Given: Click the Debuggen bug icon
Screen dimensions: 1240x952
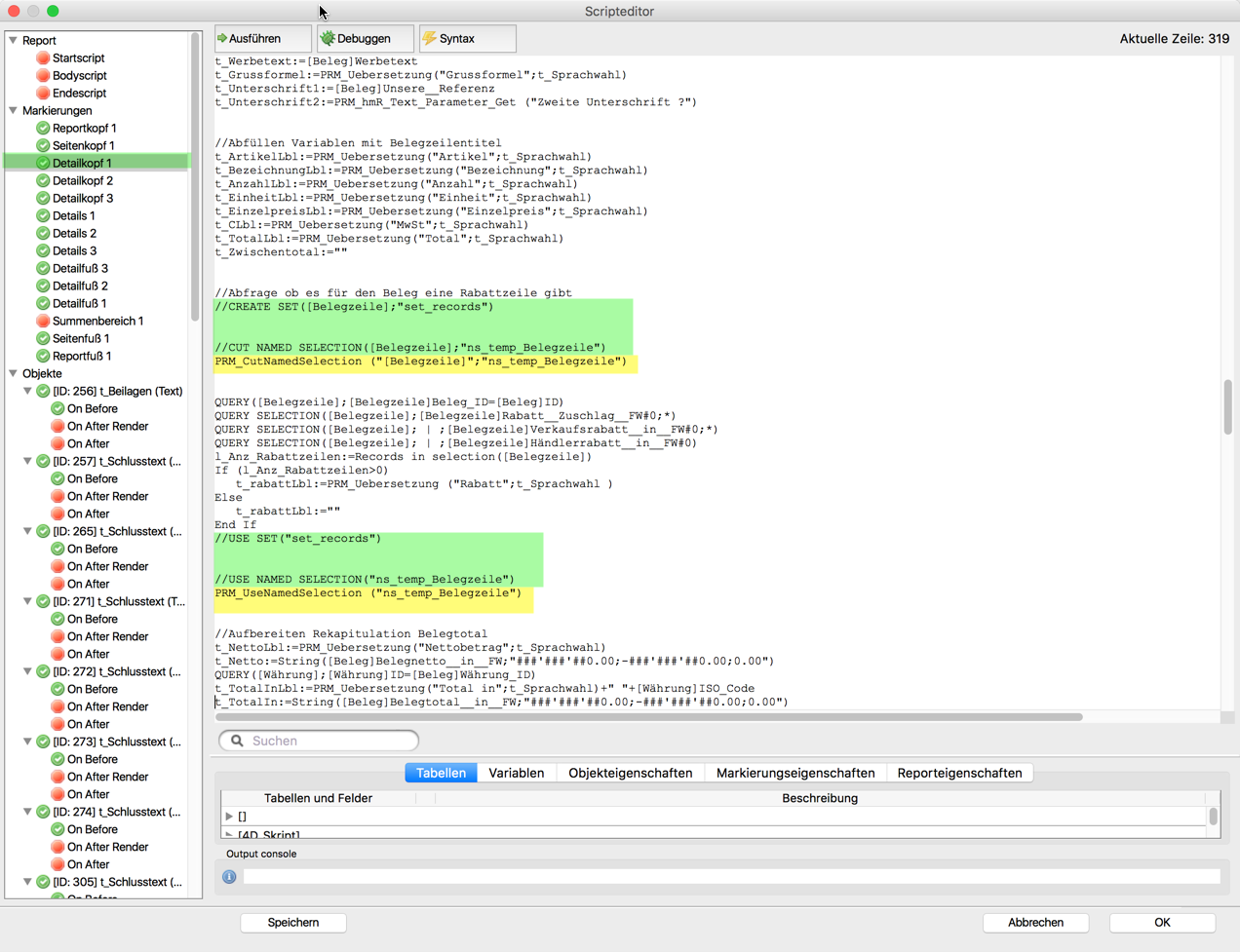Looking at the screenshot, I should [x=329, y=39].
